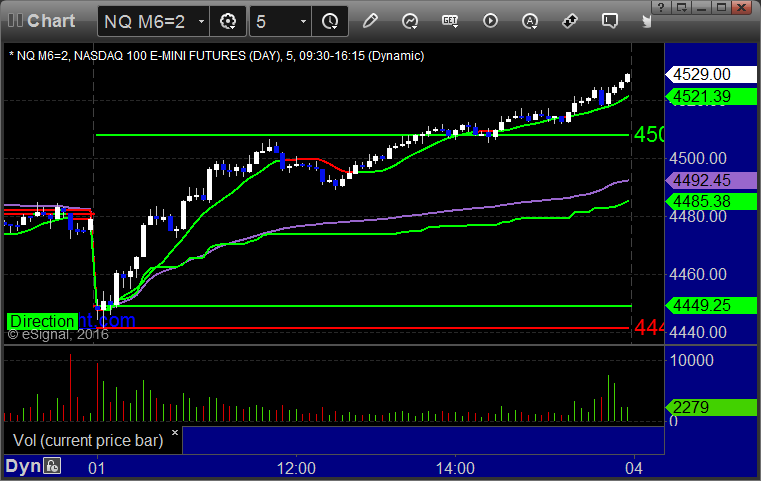Click the Dyn label on time axis
The image size is (761, 481).
point(23,466)
